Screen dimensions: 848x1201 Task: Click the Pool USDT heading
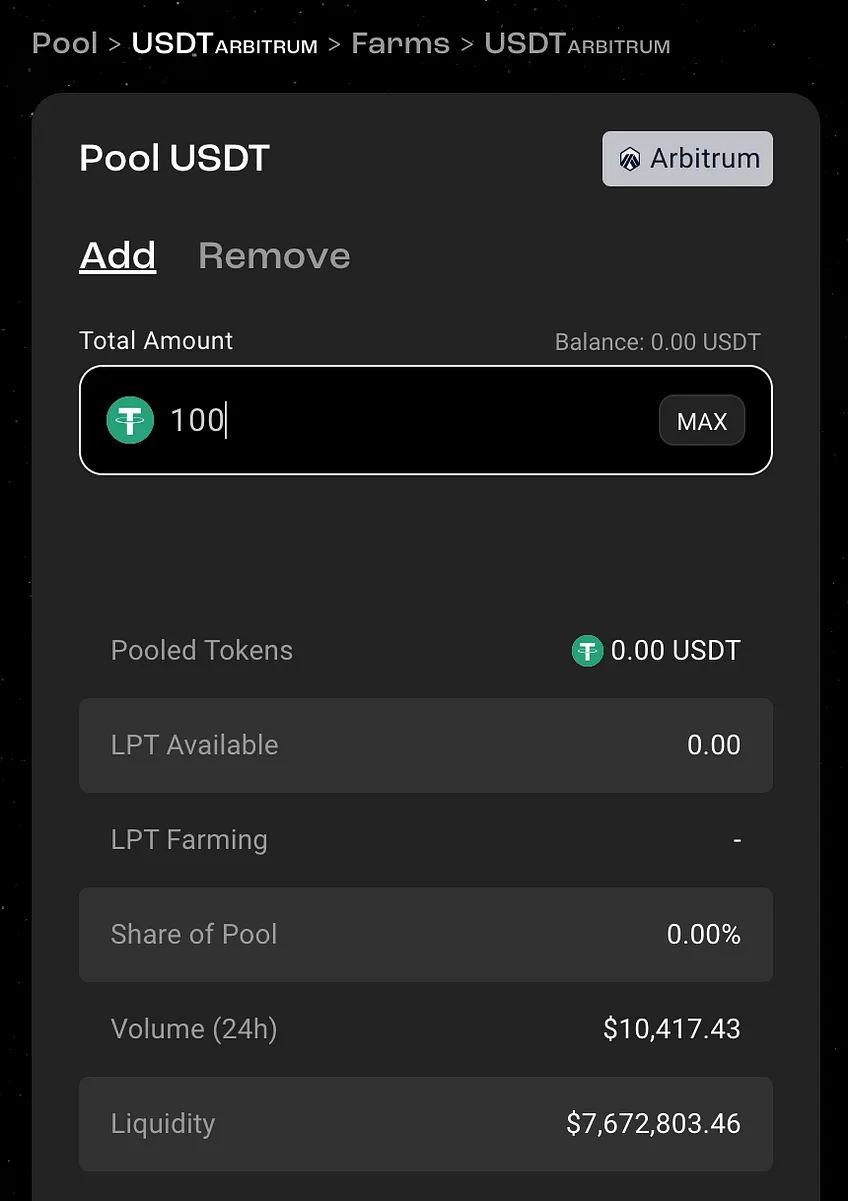coord(175,158)
